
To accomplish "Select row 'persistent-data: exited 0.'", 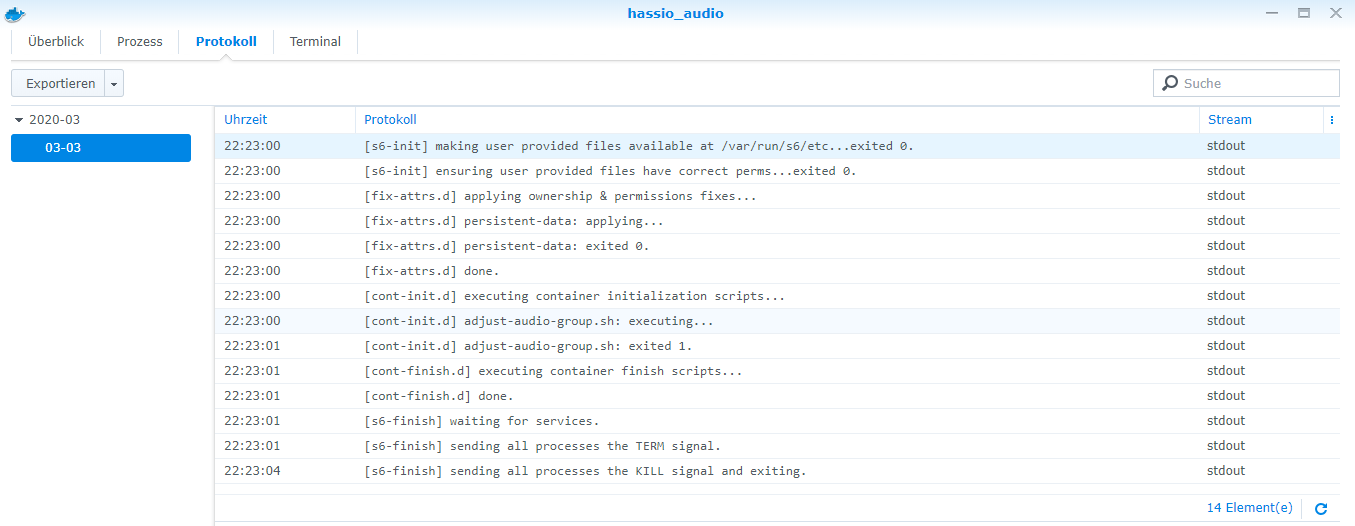I will pyautogui.click(x=777, y=246).
